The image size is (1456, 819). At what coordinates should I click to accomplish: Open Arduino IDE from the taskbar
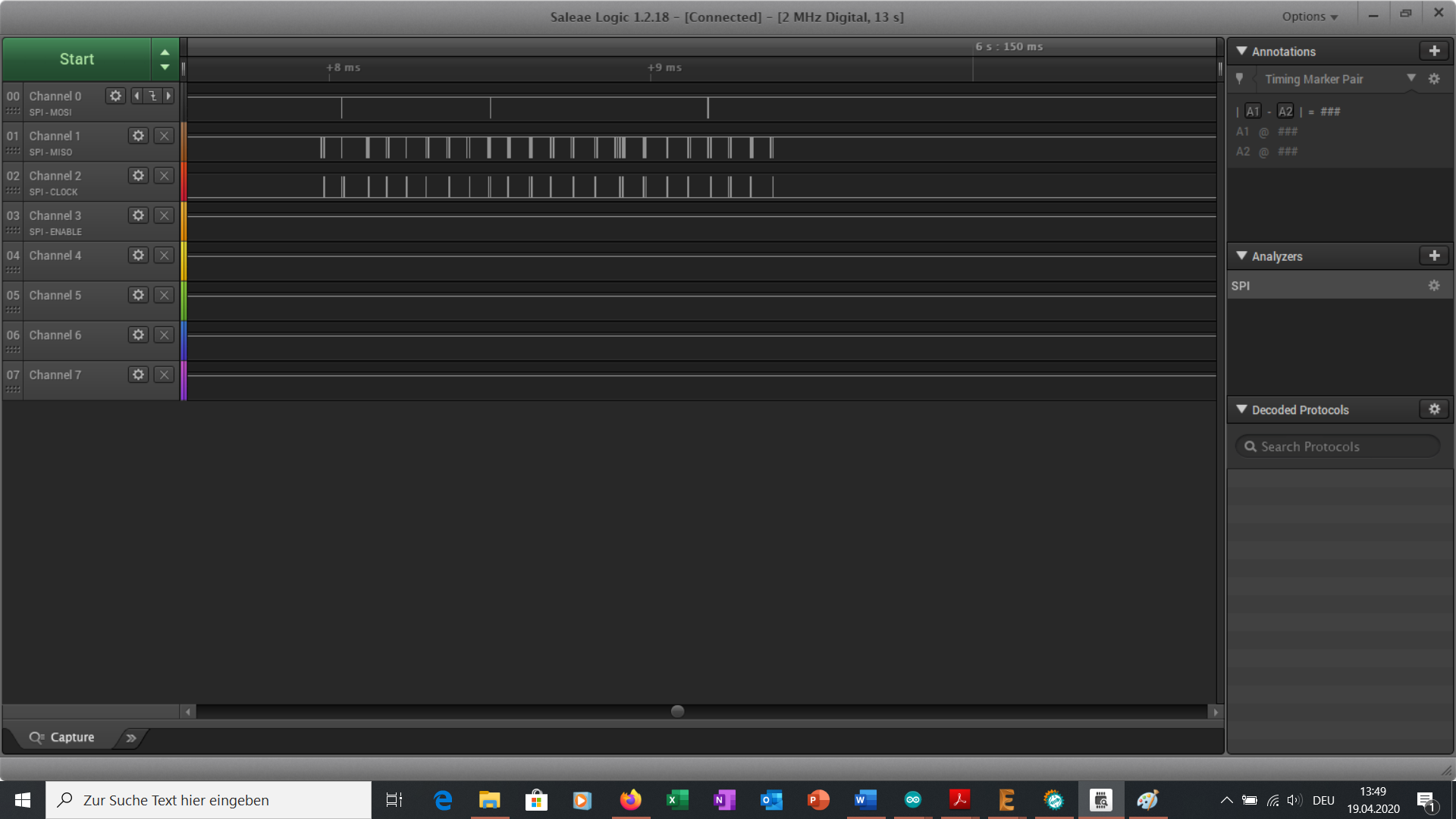[x=912, y=800]
